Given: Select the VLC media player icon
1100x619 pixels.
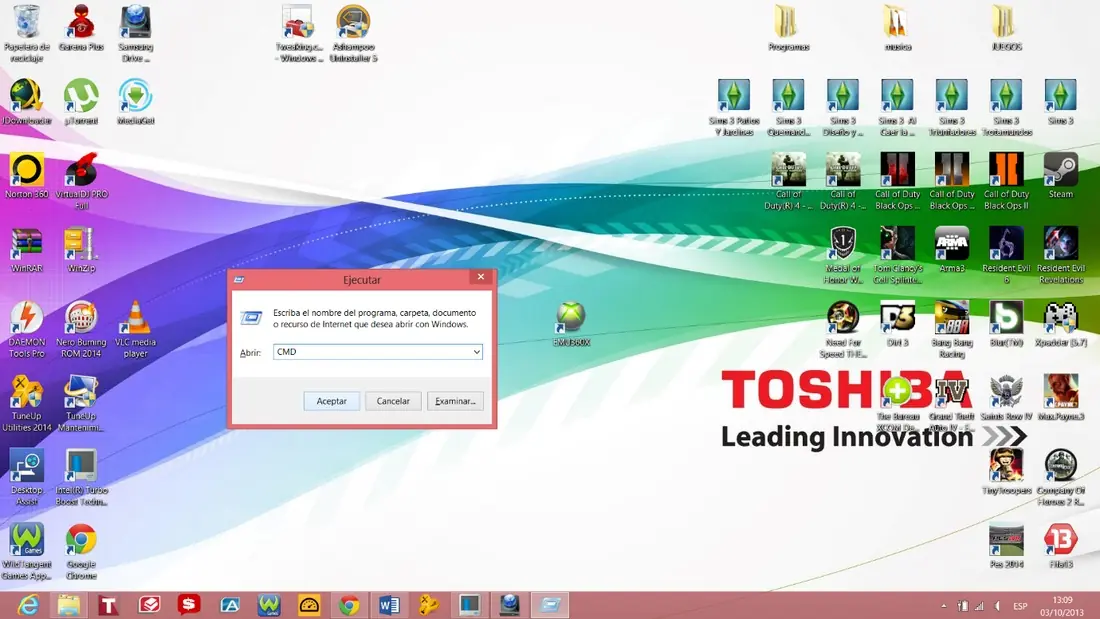Looking at the screenshot, I should [x=135, y=329].
